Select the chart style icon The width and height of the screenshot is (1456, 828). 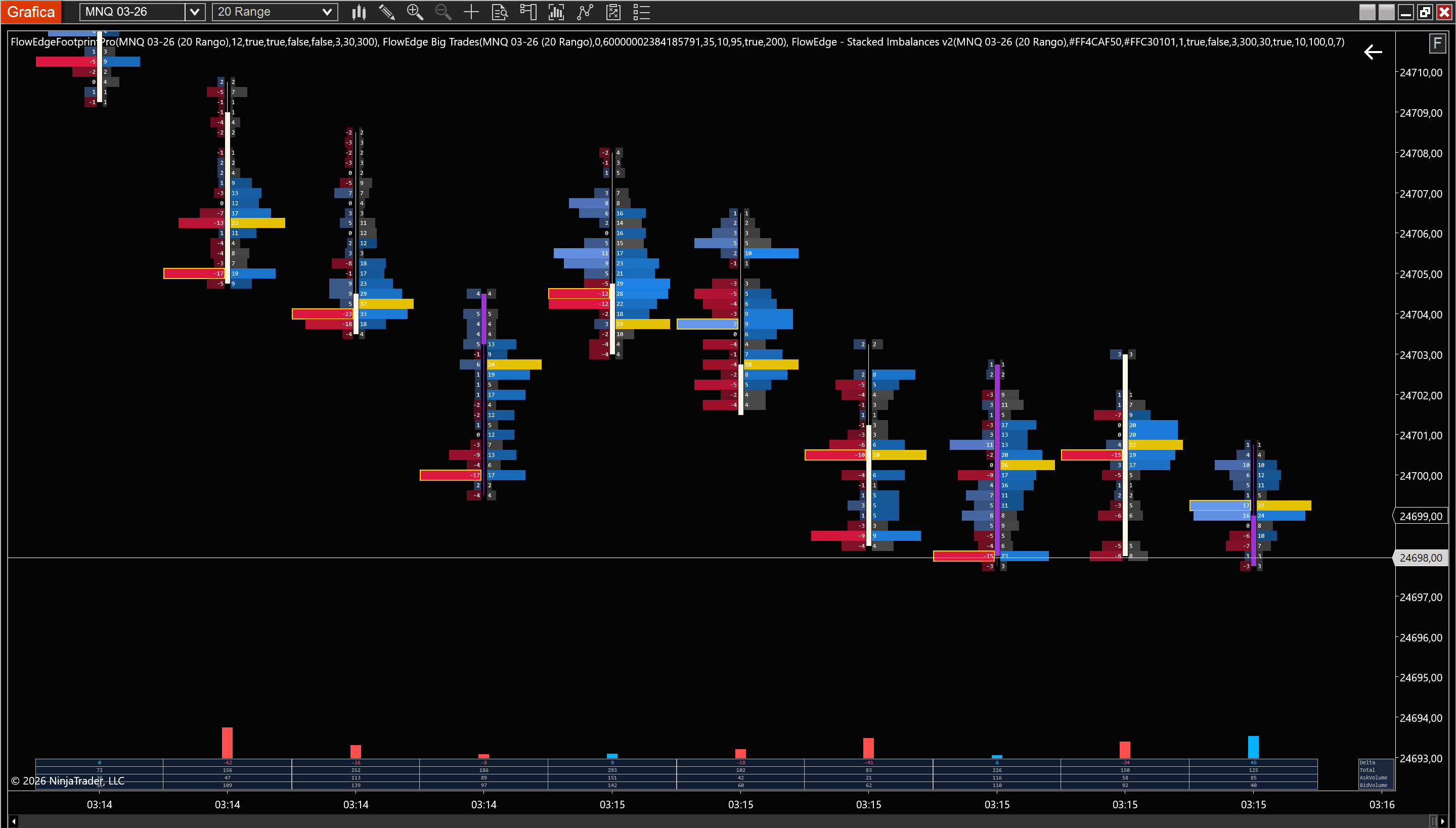359,11
